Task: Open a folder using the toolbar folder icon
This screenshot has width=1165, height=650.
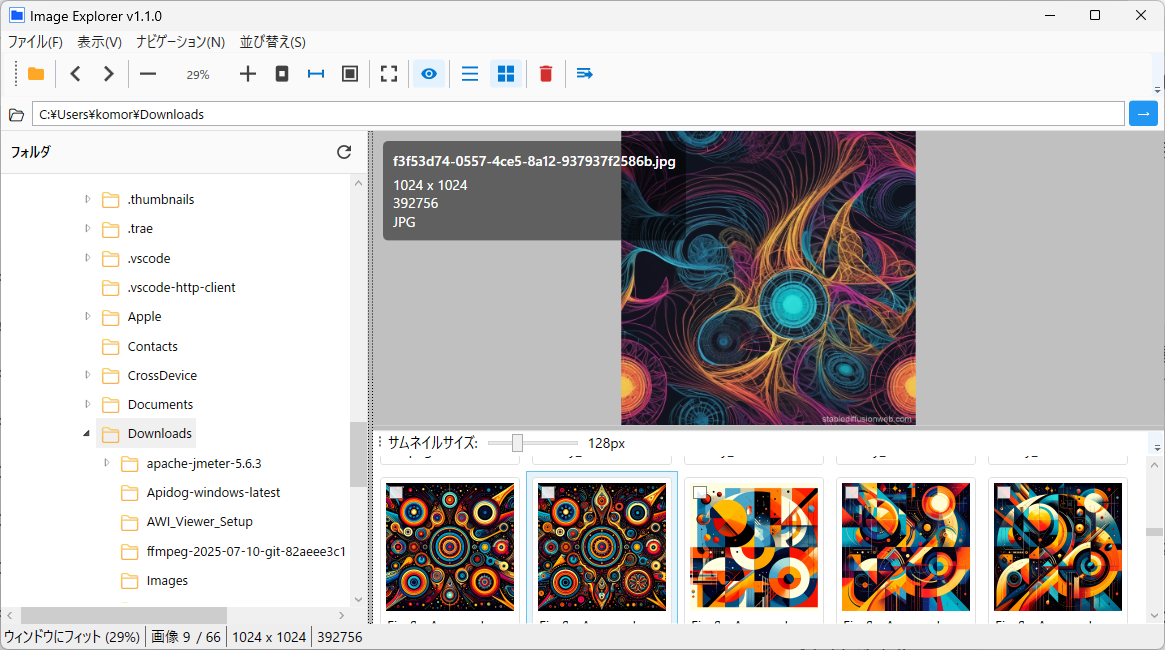Action: [x=35, y=73]
